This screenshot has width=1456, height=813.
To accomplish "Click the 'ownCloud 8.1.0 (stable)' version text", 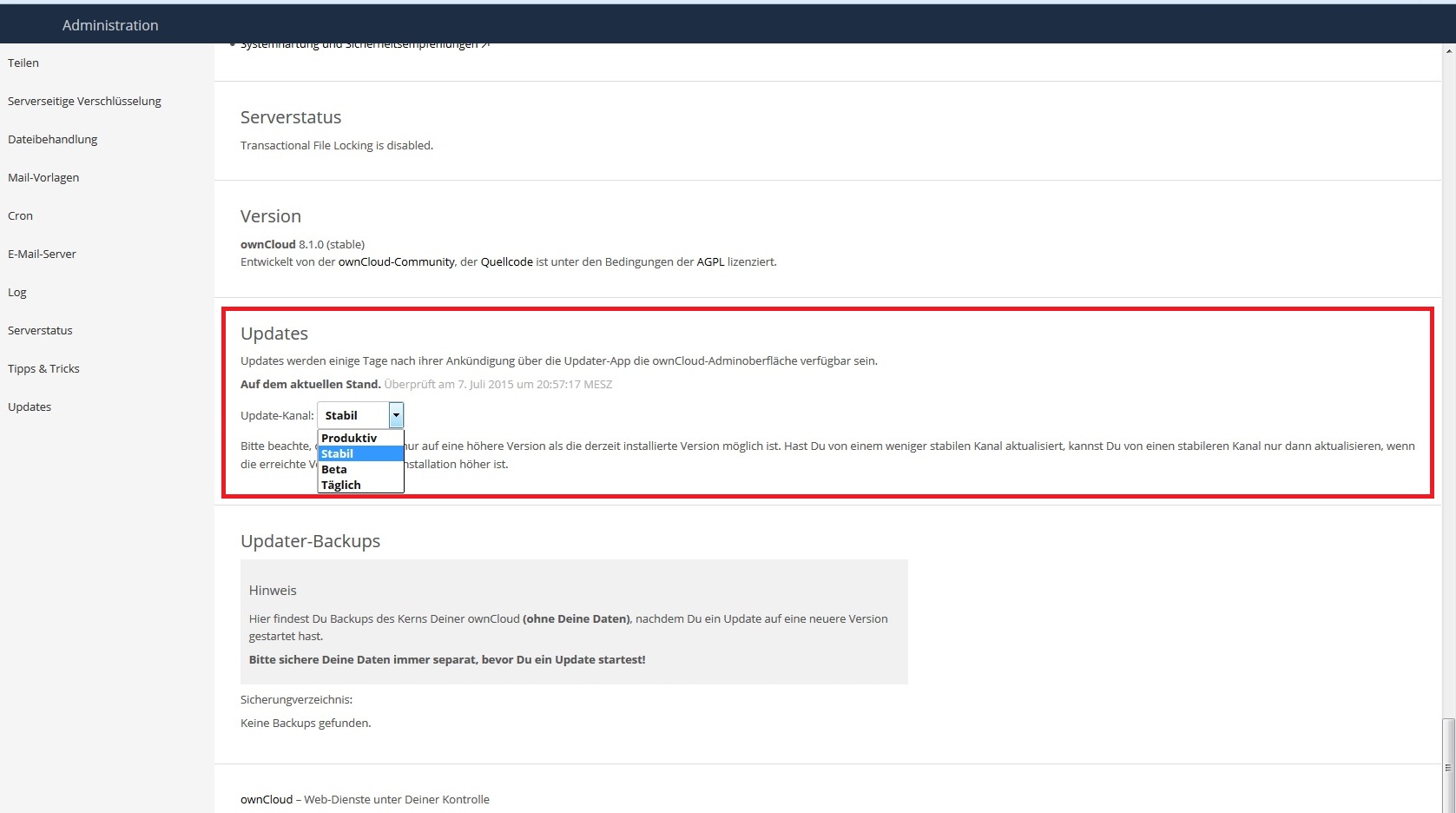I will pyautogui.click(x=302, y=244).
